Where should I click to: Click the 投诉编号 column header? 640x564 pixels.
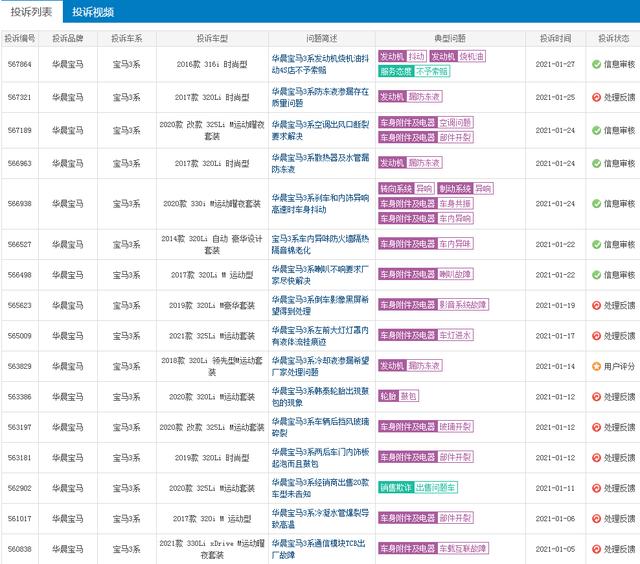pos(20,38)
